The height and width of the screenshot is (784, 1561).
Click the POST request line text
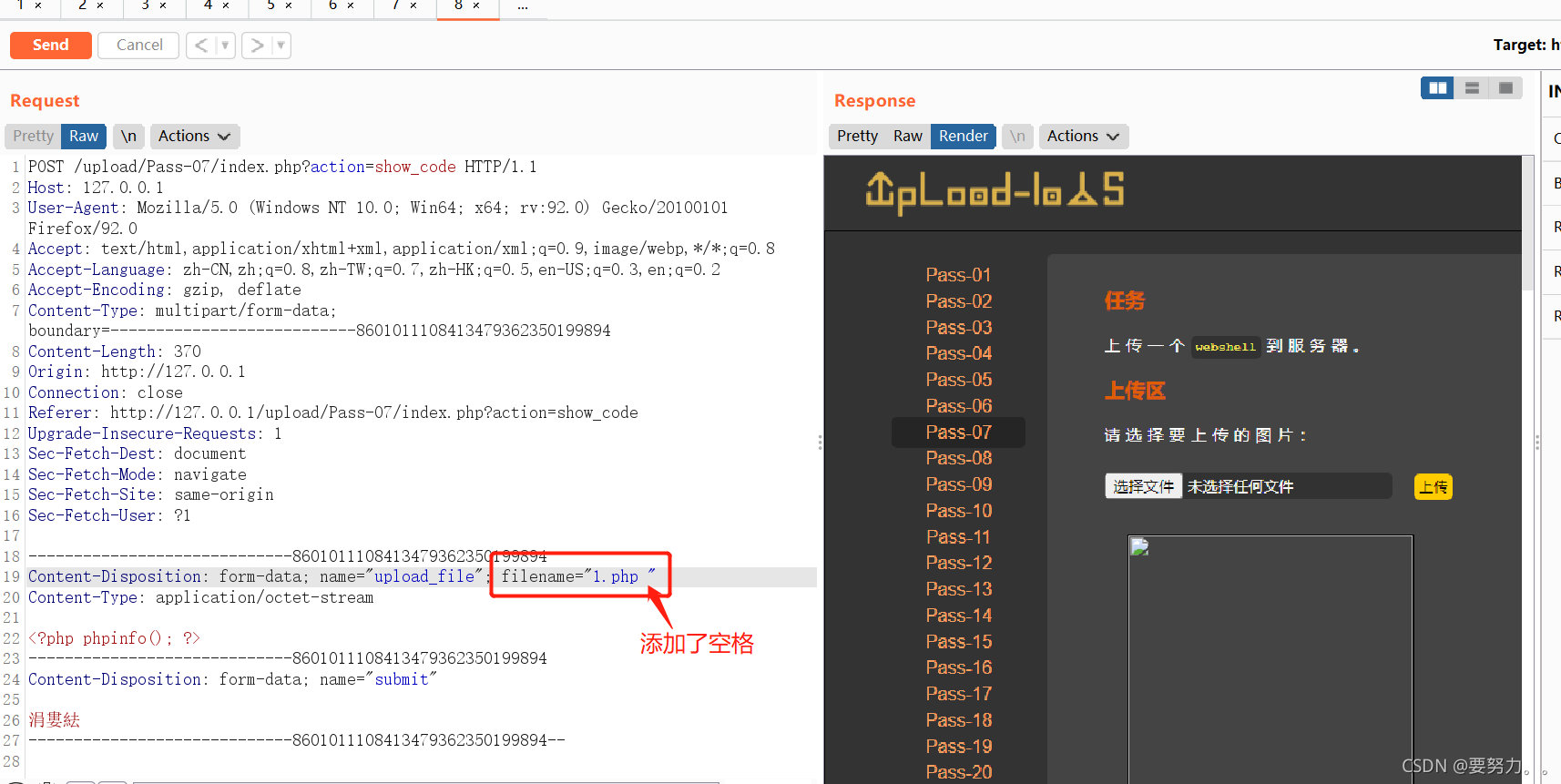[282, 167]
